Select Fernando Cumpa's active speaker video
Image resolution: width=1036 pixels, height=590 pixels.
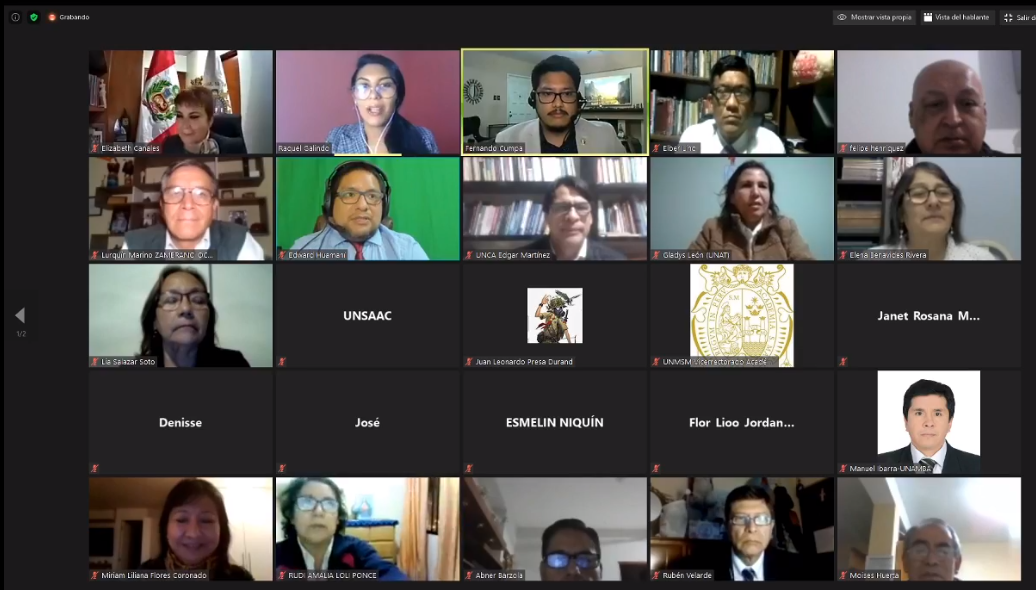(555, 102)
